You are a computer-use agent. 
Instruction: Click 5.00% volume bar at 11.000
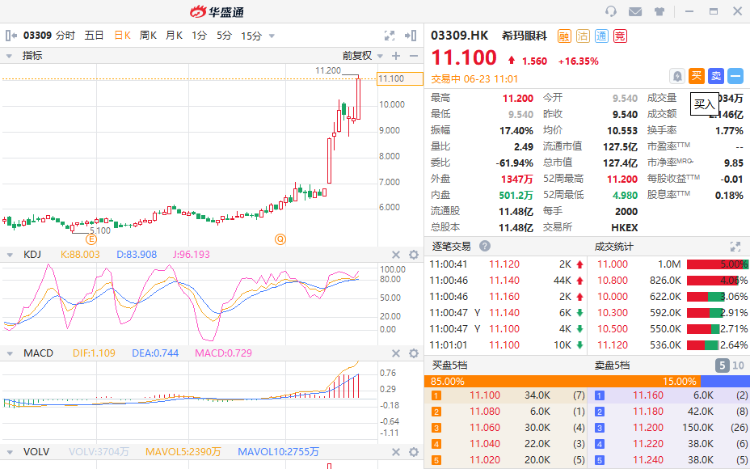(717, 264)
